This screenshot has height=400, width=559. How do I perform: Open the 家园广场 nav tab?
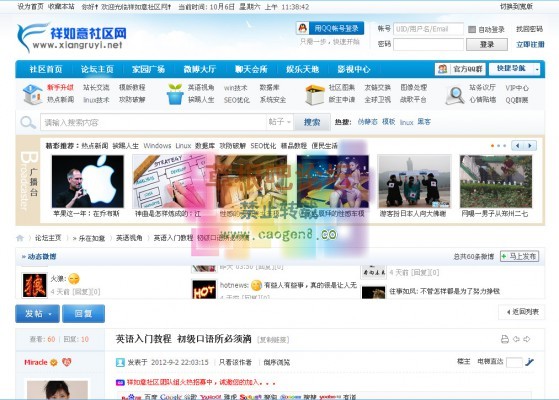[148, 69]
